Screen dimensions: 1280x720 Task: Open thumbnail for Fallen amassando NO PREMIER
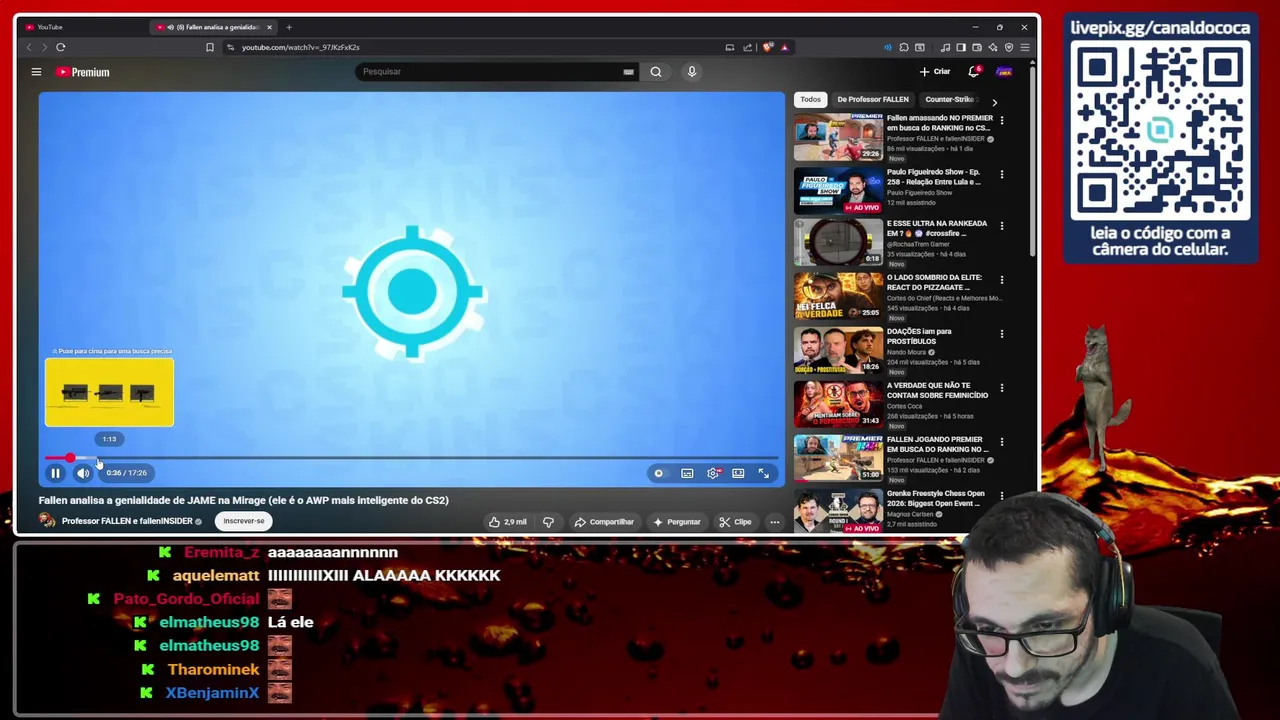coord(838,137)
